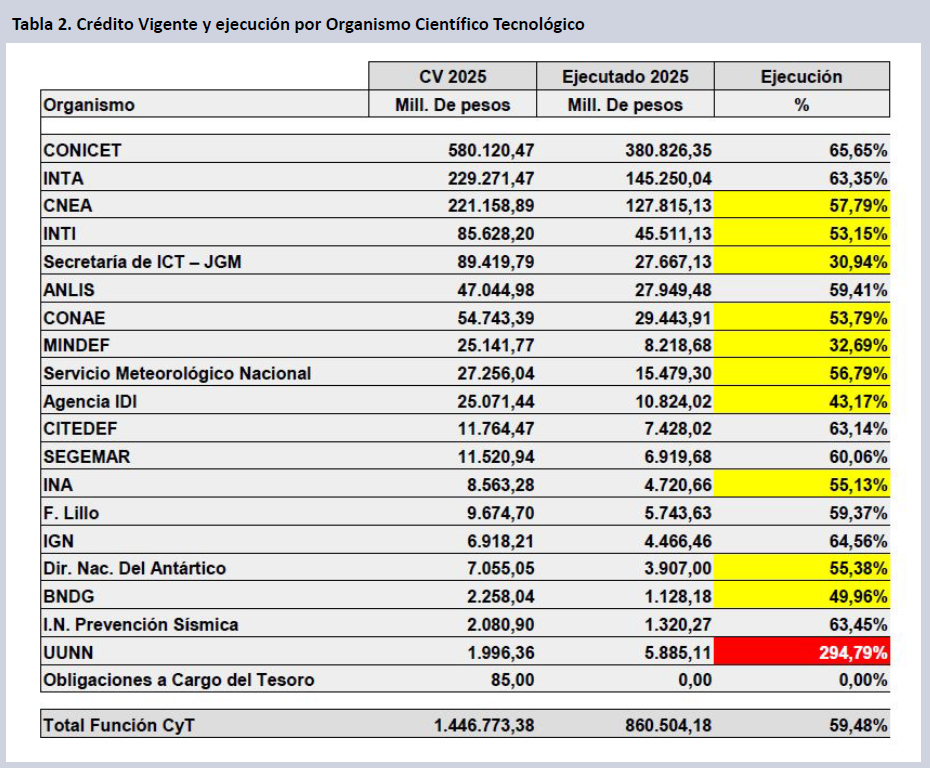The height and width of the screenshot is (768, 930).
Task: Click the 'Servicio Meteorológico Nacional' row label
Action: 177,373
